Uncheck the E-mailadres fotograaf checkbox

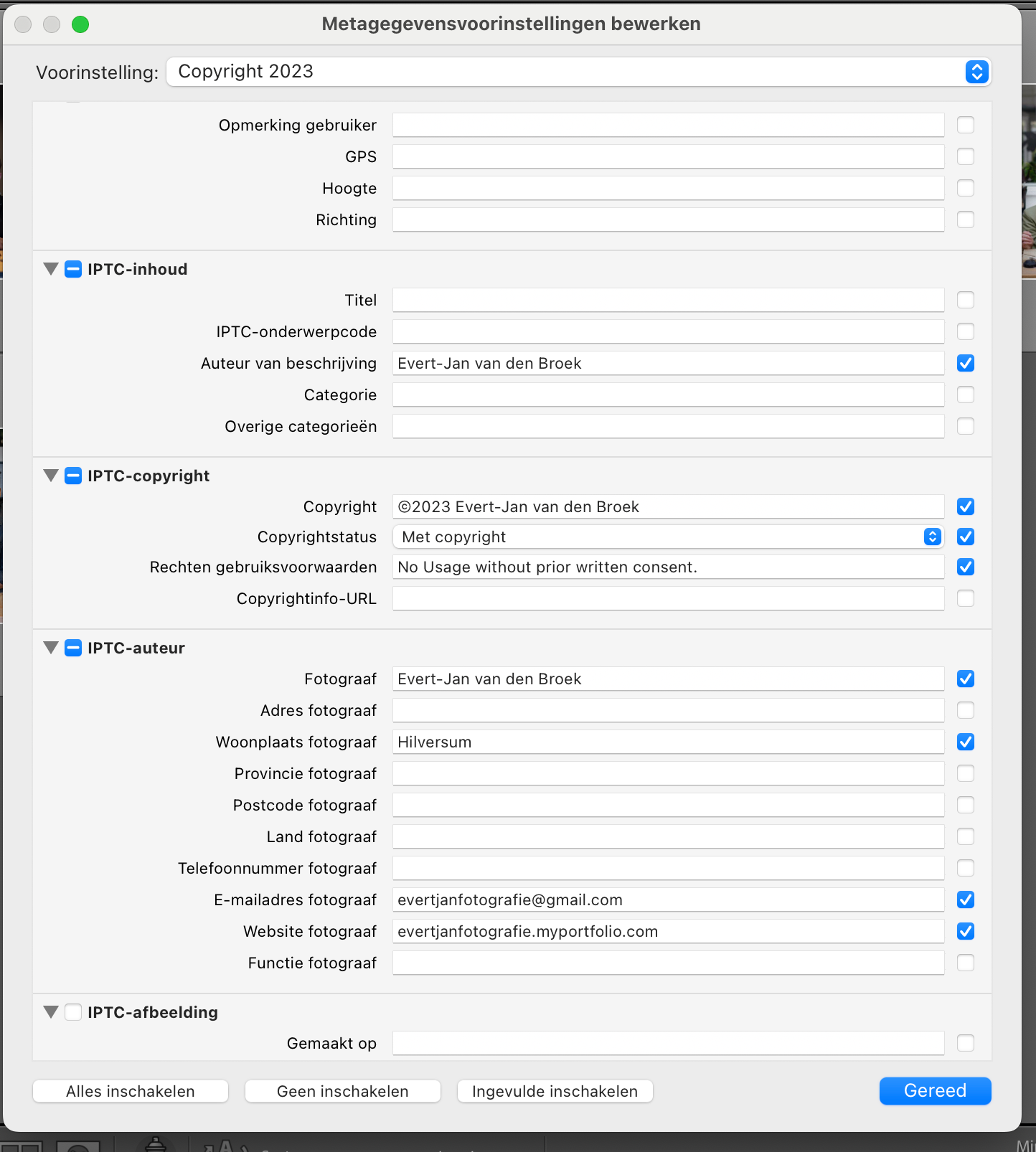pos(966,900)
